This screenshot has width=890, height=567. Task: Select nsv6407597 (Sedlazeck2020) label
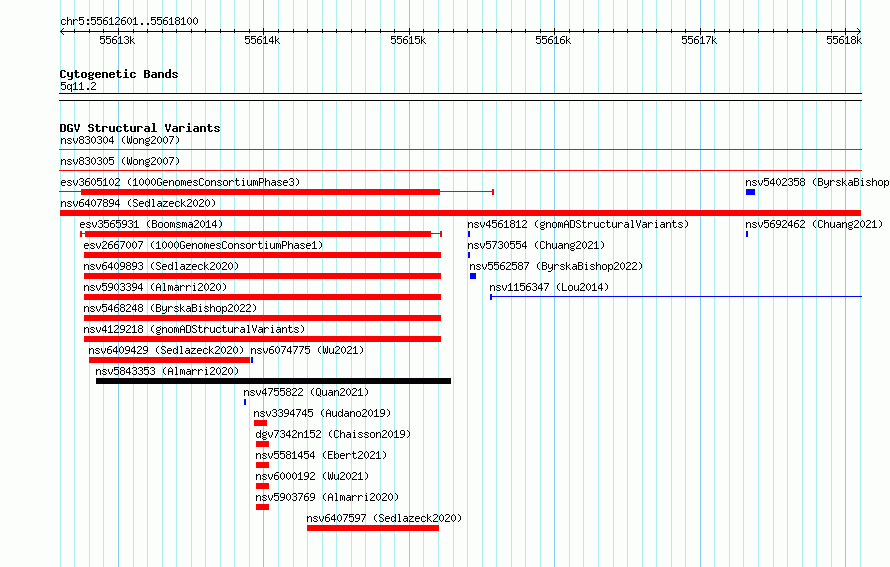384,518
